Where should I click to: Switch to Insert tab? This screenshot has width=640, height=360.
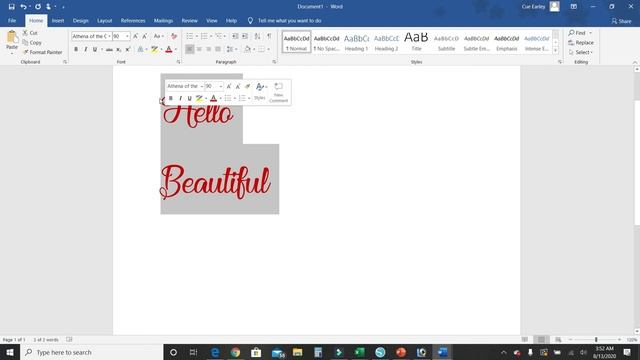pyautogui.click(x=58, y=20)
